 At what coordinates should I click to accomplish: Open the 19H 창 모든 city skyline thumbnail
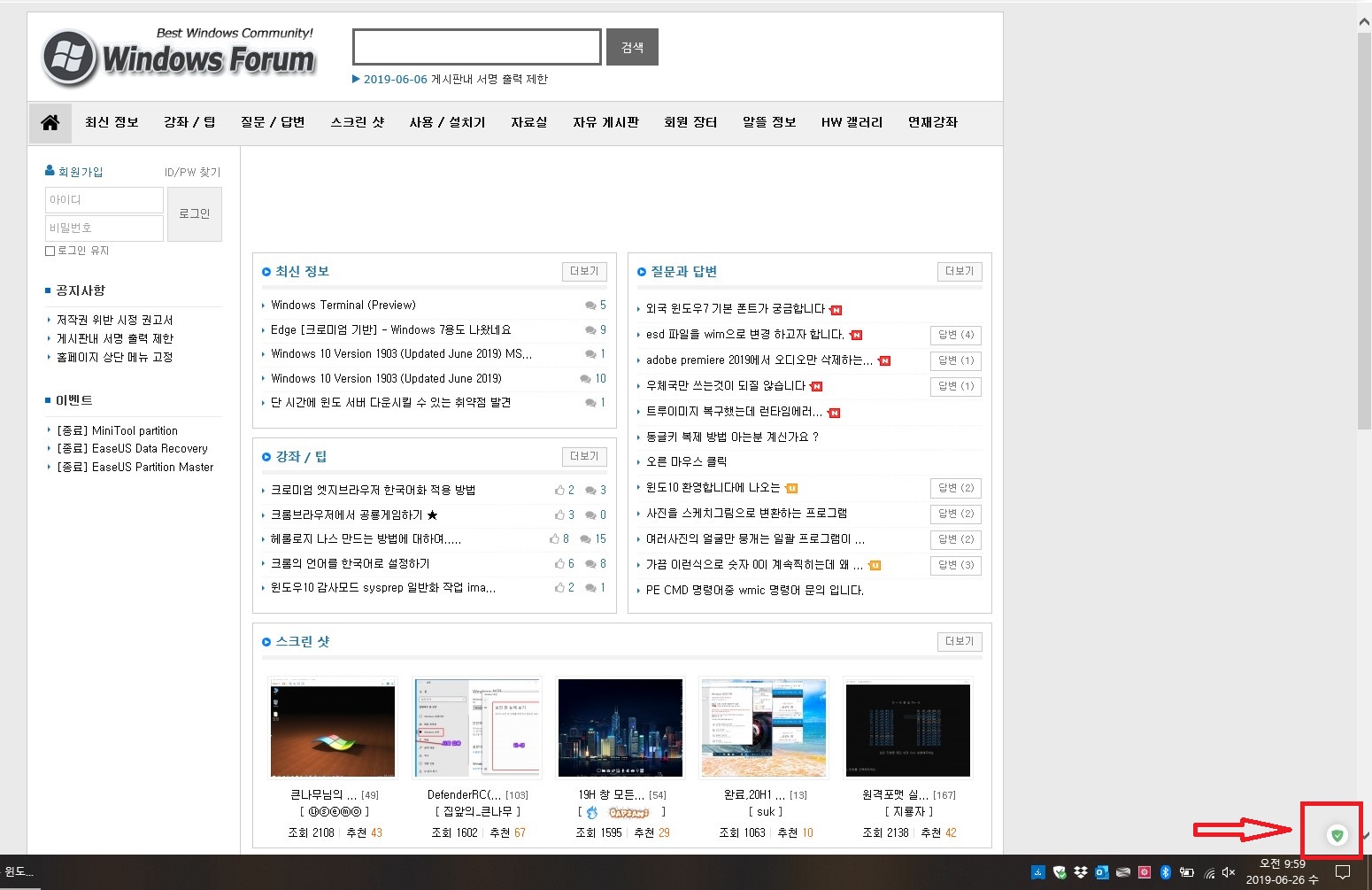coord(620,728)
